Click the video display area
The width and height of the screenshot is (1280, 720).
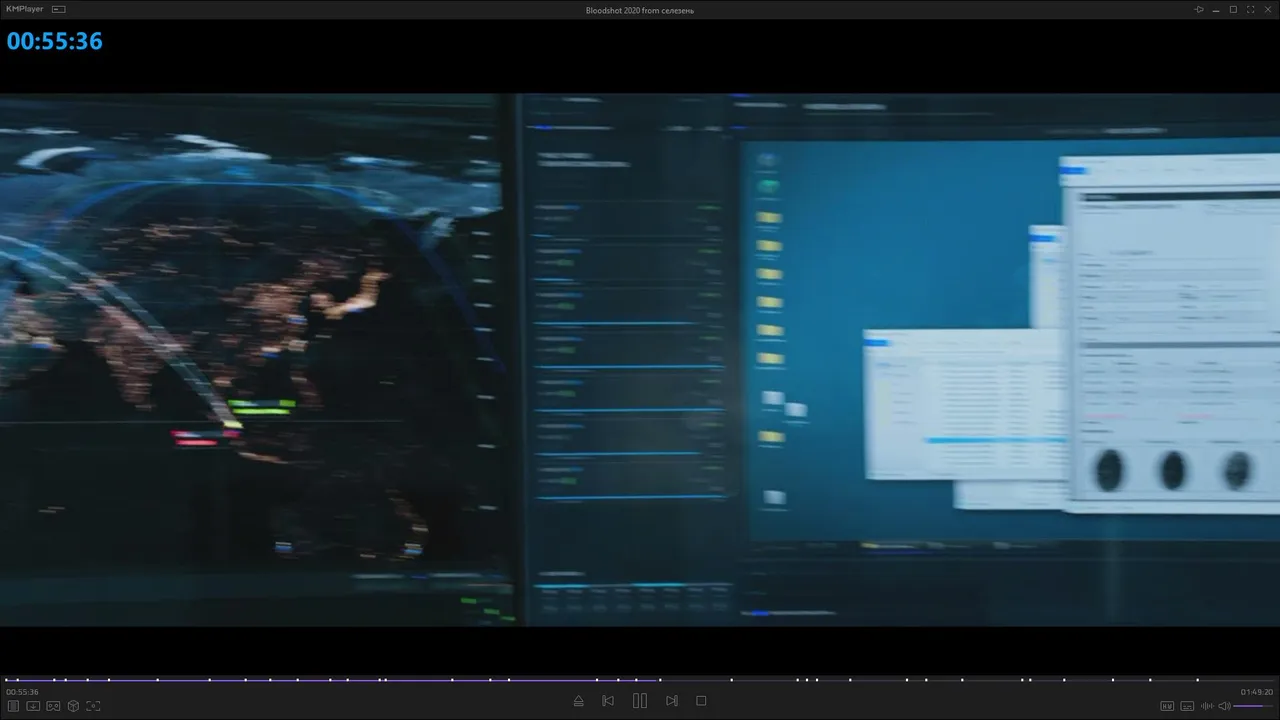[640, 360]
